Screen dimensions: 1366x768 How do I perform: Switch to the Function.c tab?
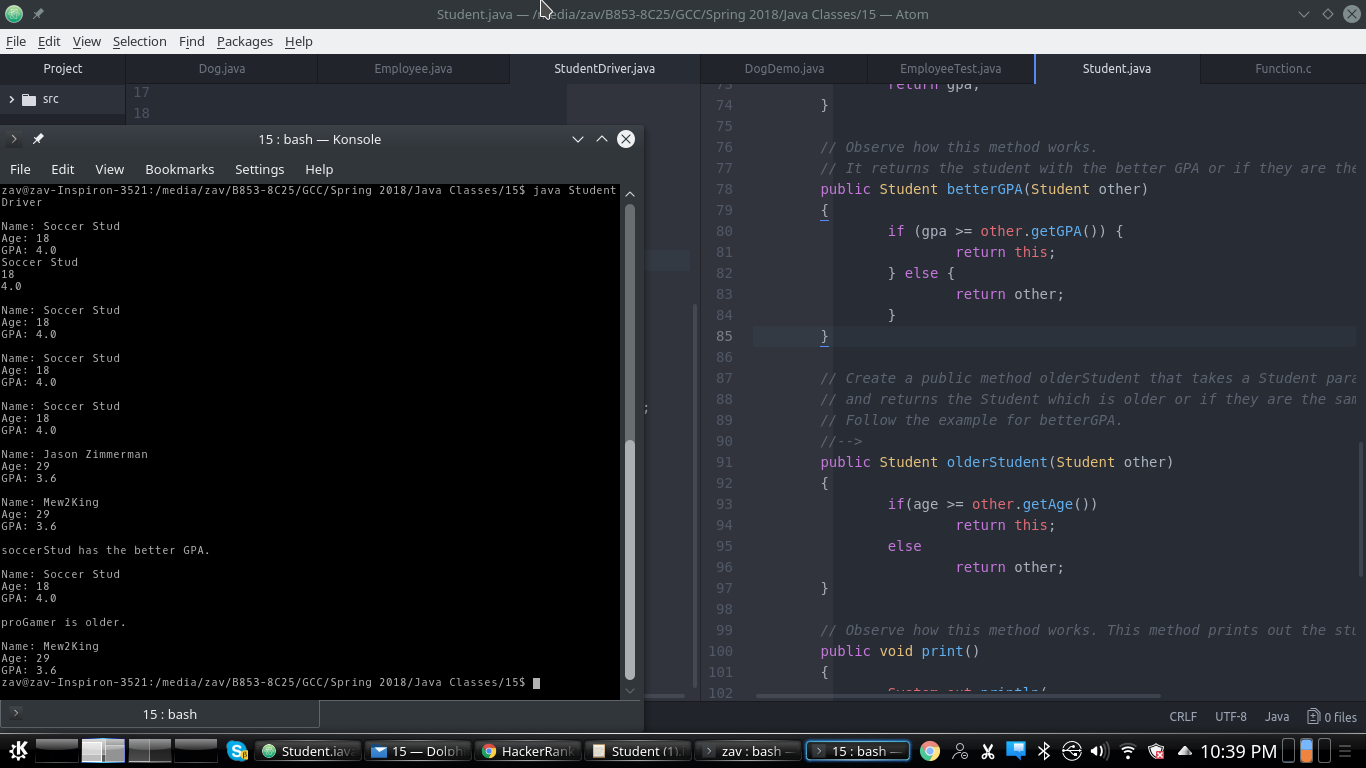1283,68
